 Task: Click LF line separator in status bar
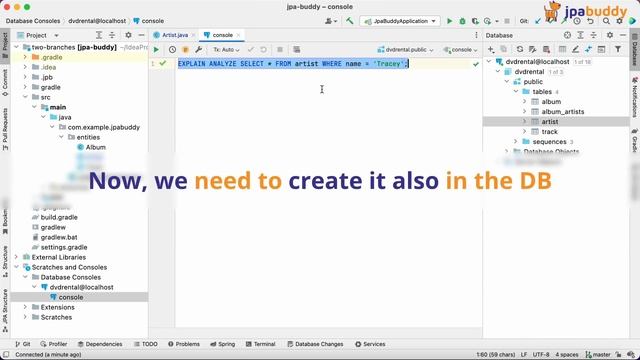pos(524,354)
